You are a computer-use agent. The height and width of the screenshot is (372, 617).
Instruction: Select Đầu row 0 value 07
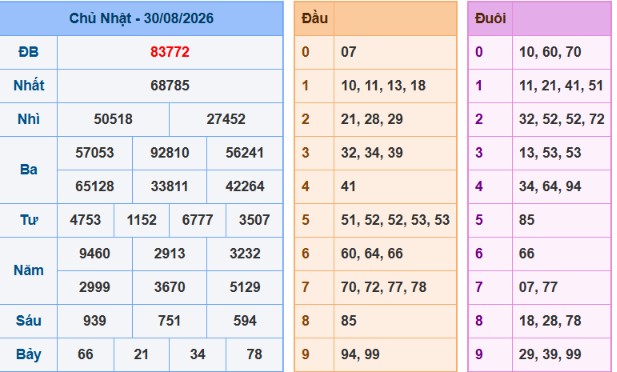pos(349,52)
